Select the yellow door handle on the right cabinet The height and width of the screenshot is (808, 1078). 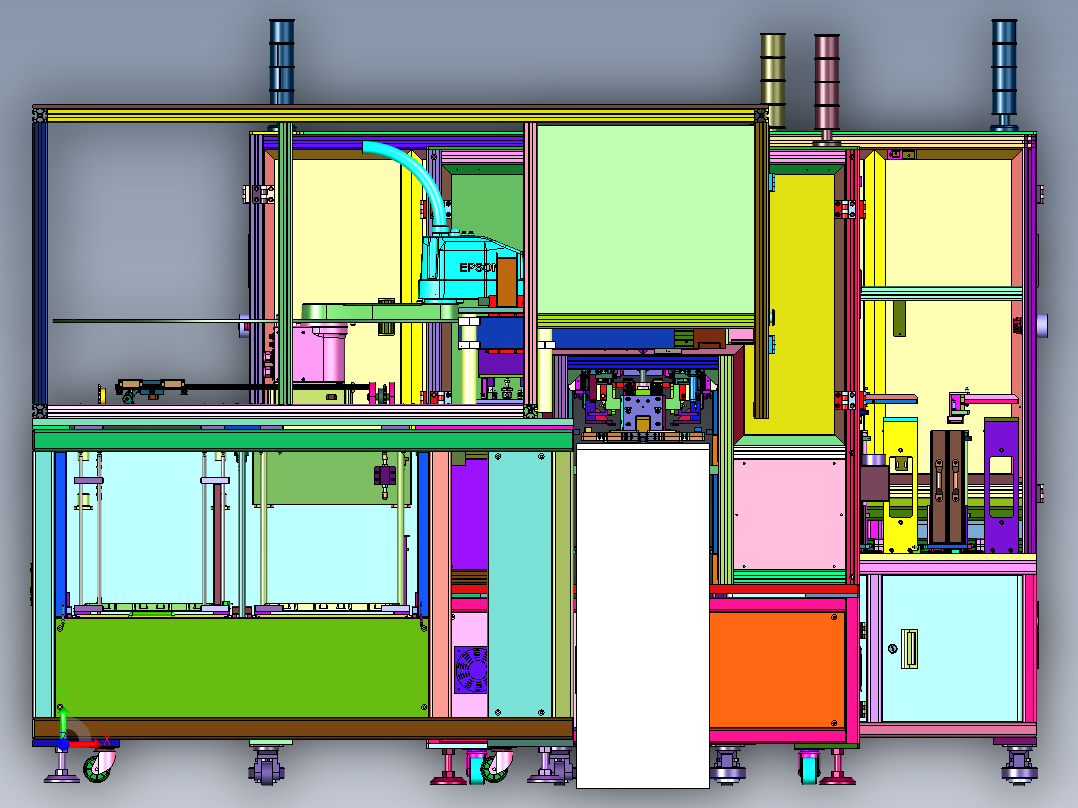(x=909, y=648)
